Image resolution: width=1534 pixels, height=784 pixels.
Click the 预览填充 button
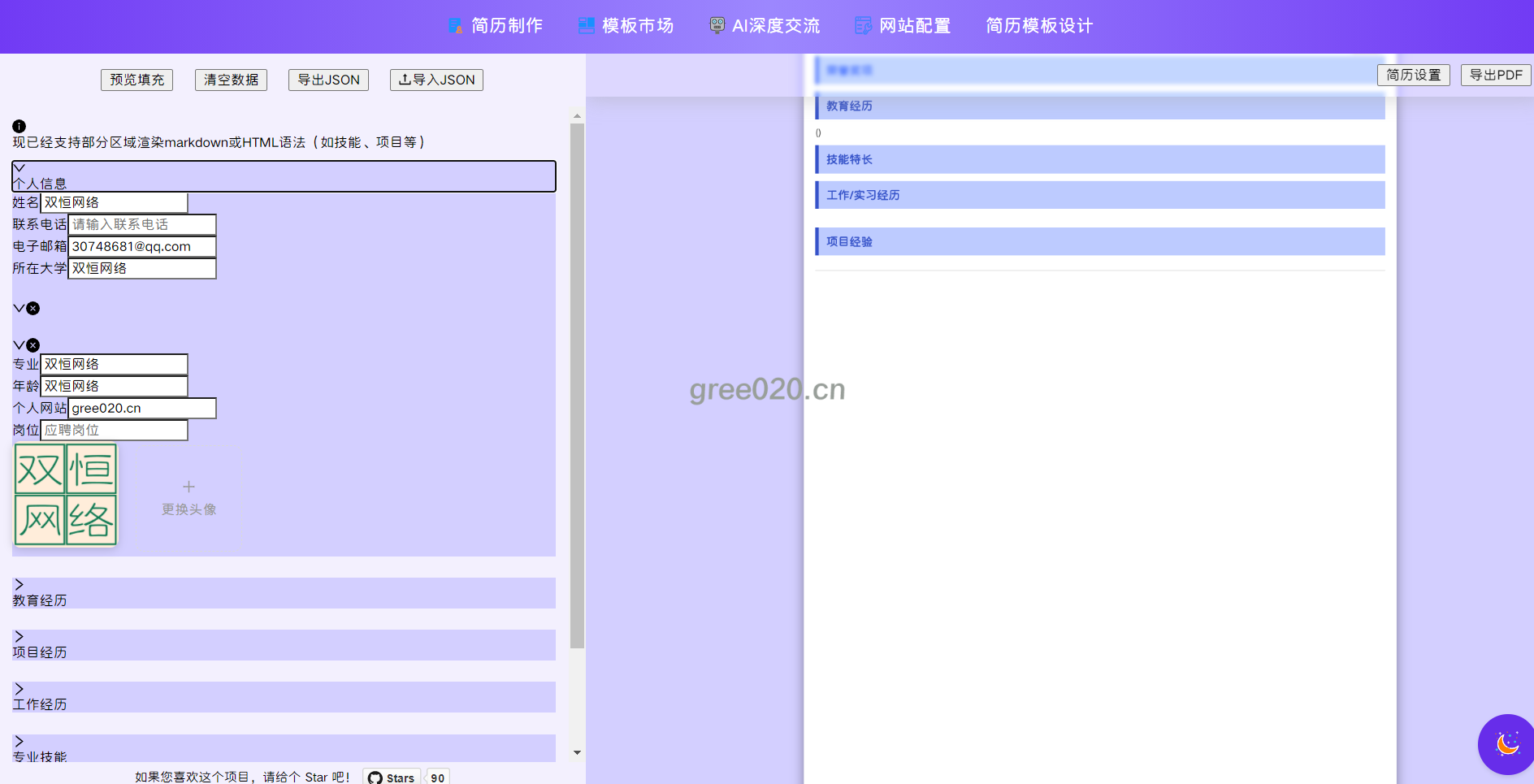(x=136, y=80)
